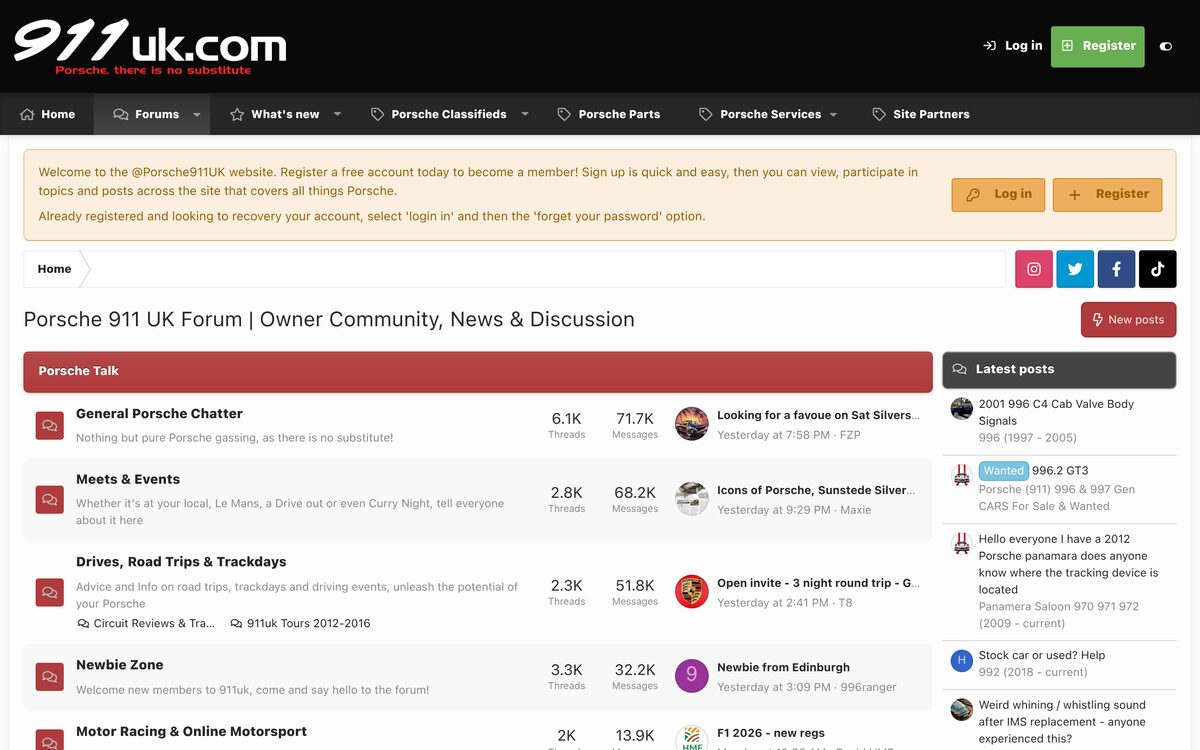Click avatar beside Wanted 996.2 GT3 post
The height and width of the screenshot is (750, 1200).
tap(962, 475)
